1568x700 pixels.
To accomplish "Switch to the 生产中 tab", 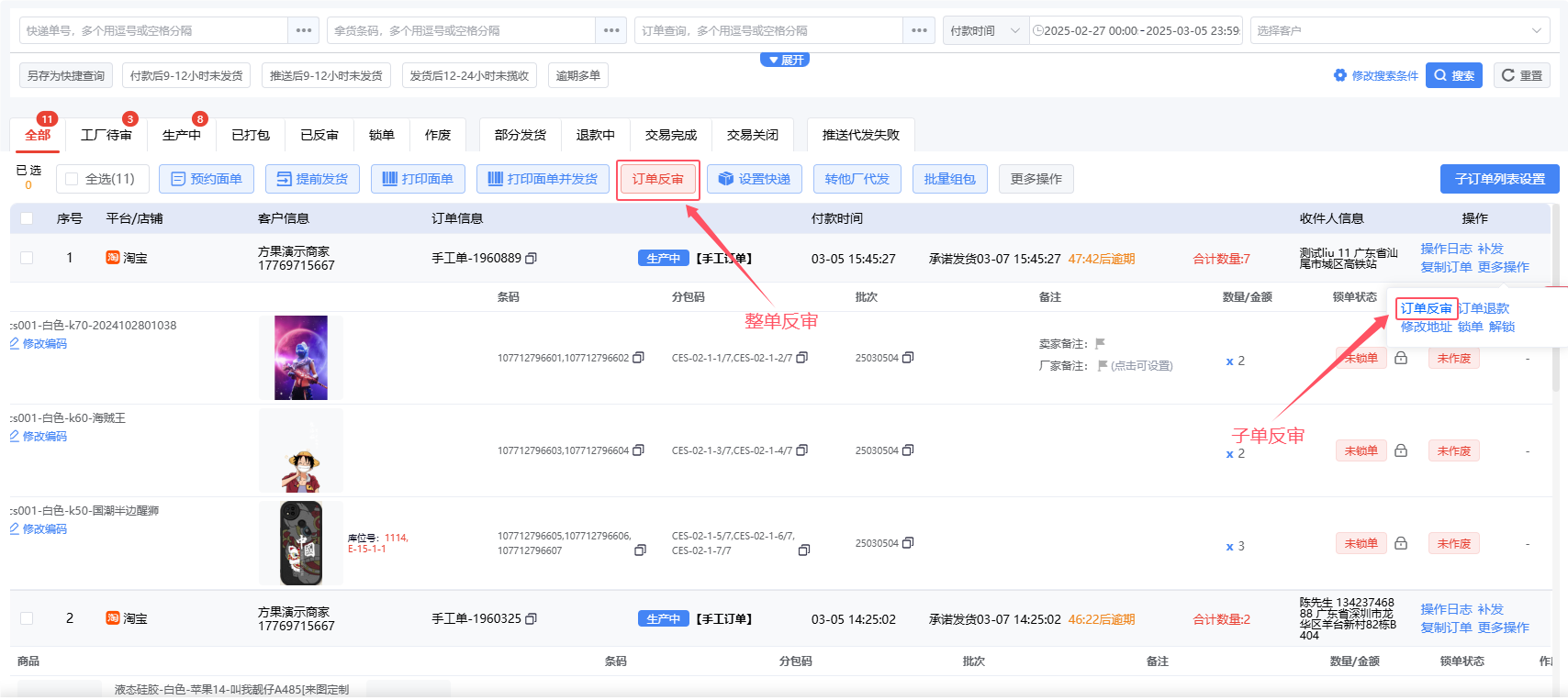I will 181,135.
